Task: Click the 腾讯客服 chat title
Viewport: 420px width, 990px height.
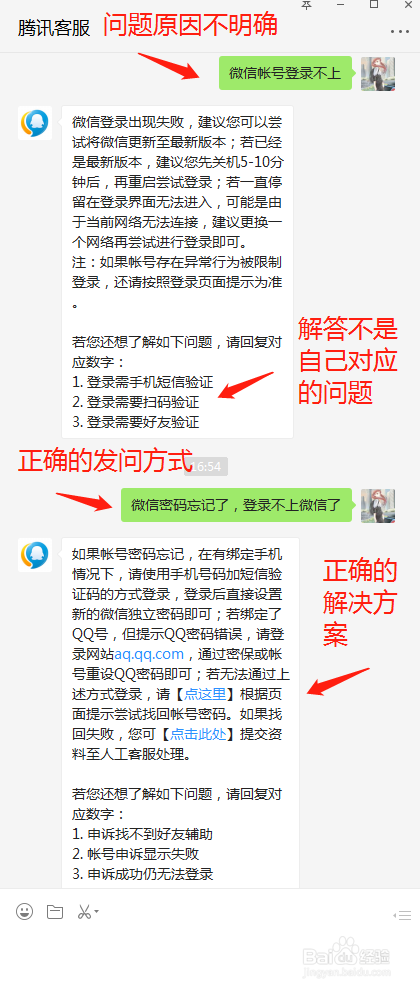Action: coord(54,28)
